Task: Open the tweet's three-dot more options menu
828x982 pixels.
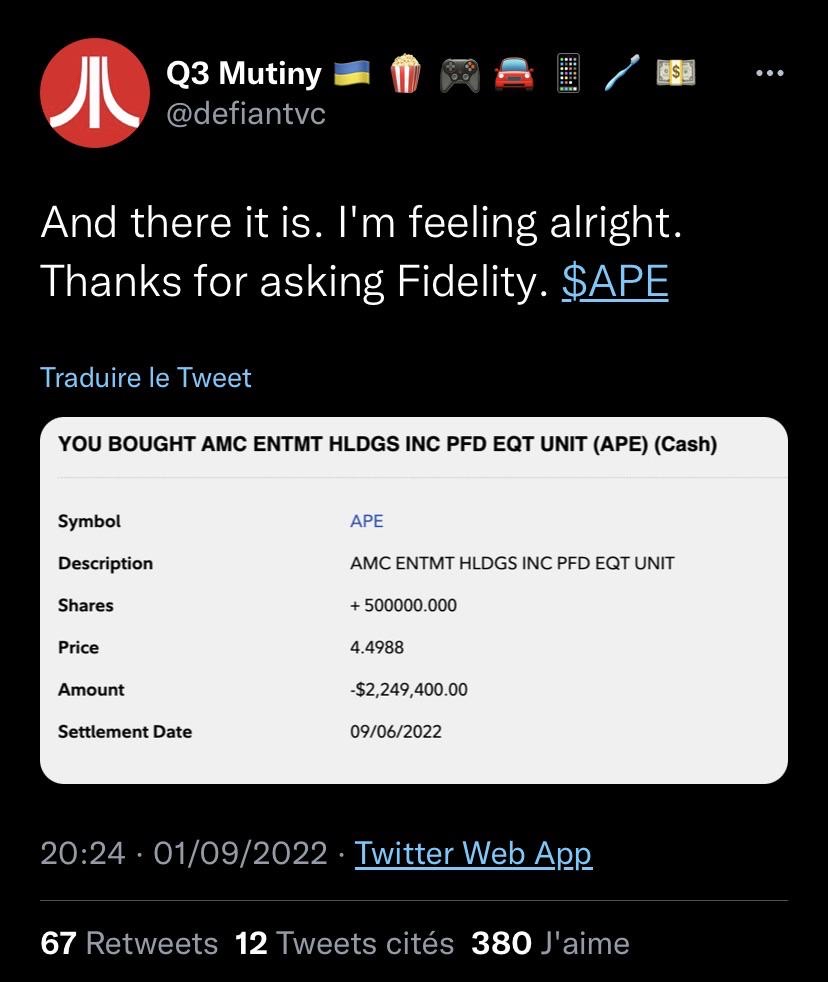Action: click(x=769, y=74)
